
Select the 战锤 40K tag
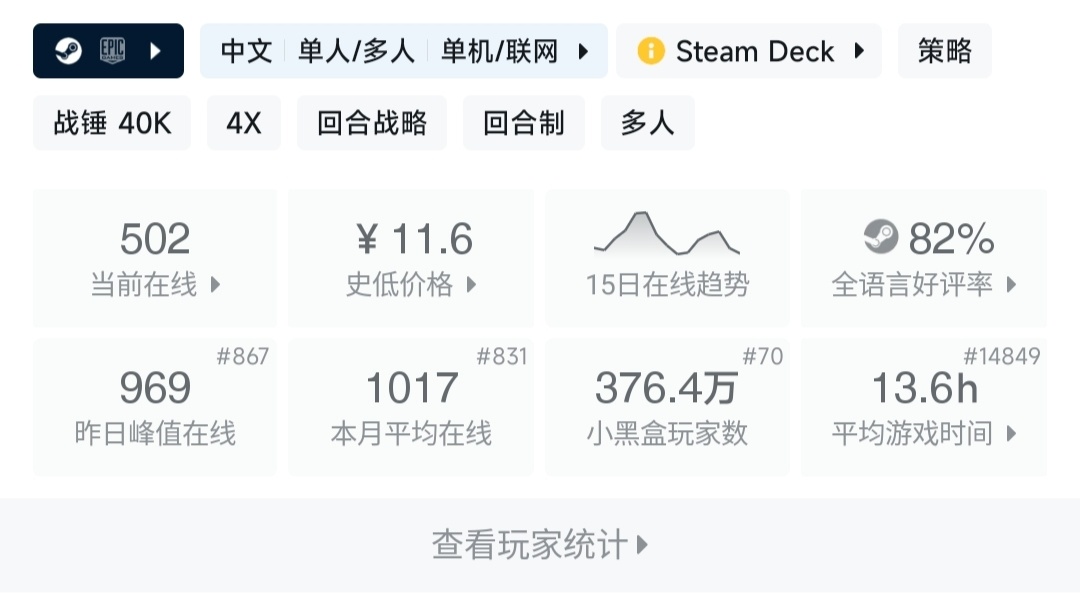112,123
